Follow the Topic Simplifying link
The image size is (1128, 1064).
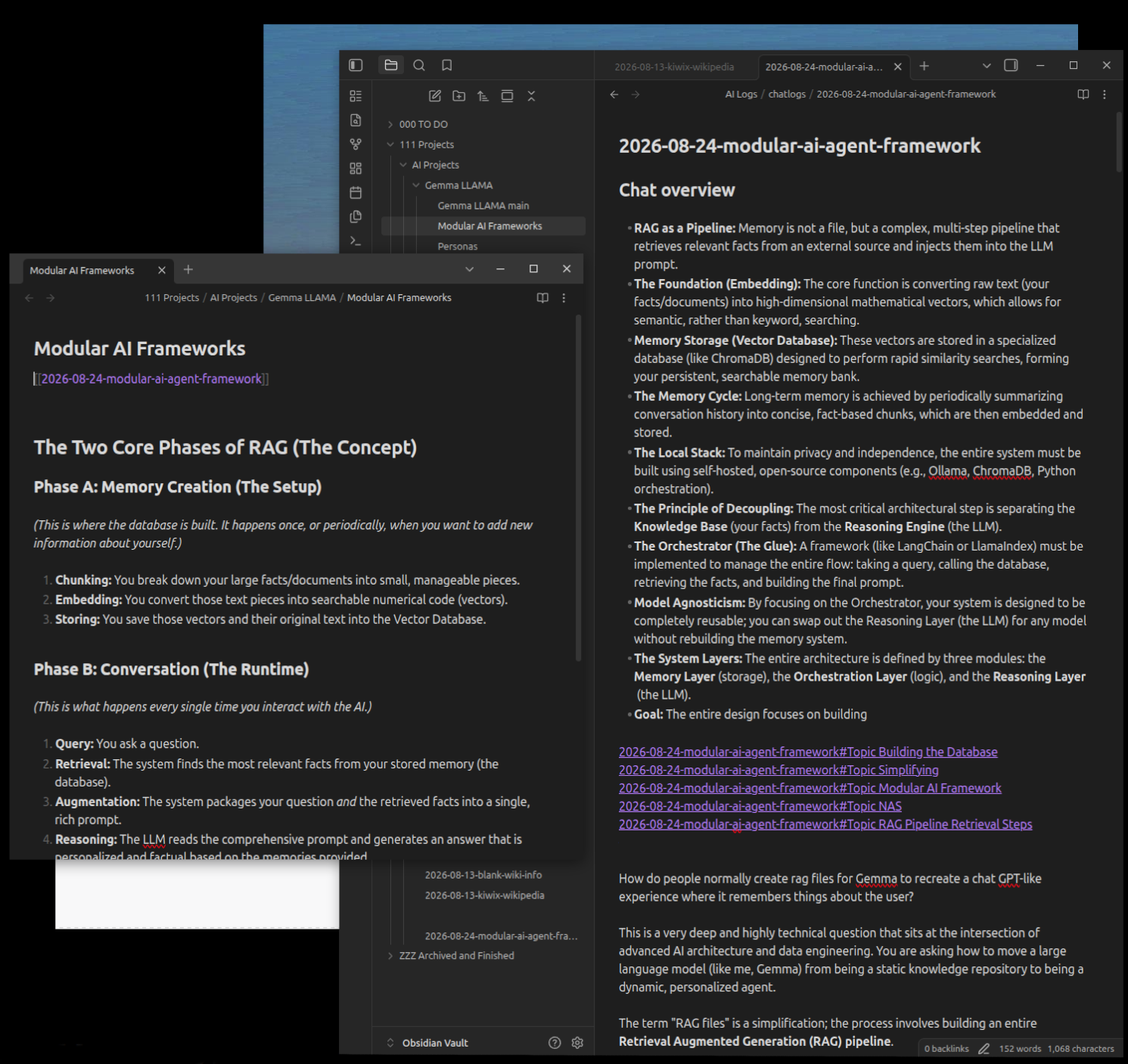(x=778, y=770)
